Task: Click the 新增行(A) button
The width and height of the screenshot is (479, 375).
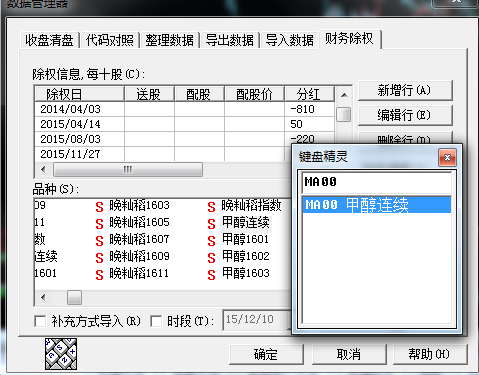Action: [405, 90]
